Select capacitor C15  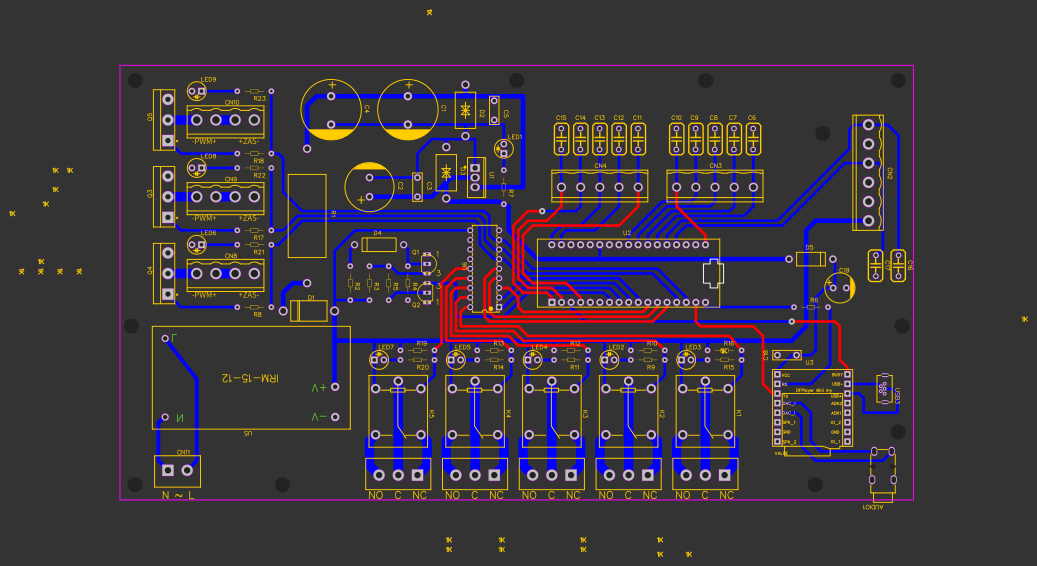click(x=561, y=139)
